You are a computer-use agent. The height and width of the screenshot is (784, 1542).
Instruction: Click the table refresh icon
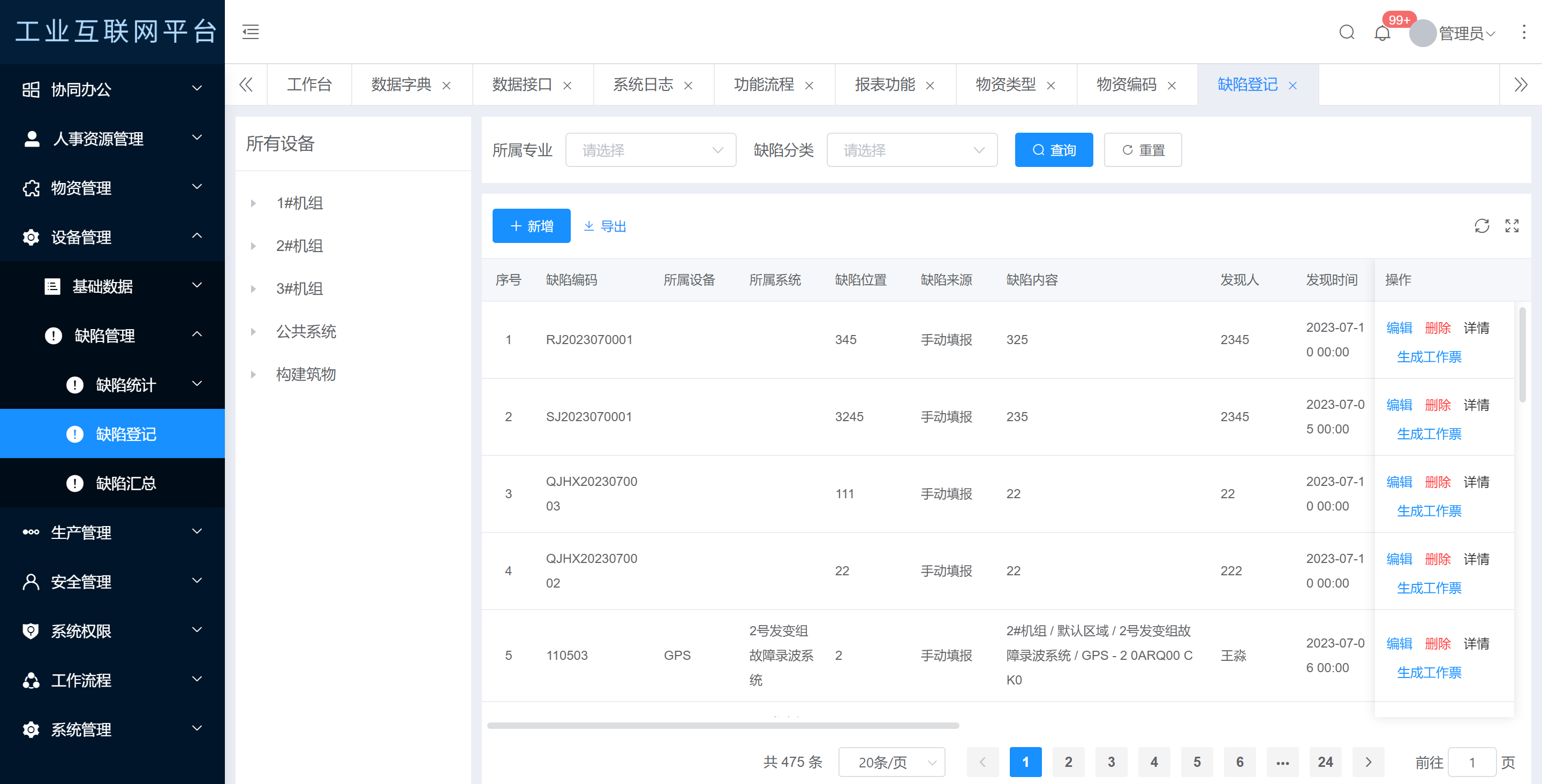pos(1481,226)
